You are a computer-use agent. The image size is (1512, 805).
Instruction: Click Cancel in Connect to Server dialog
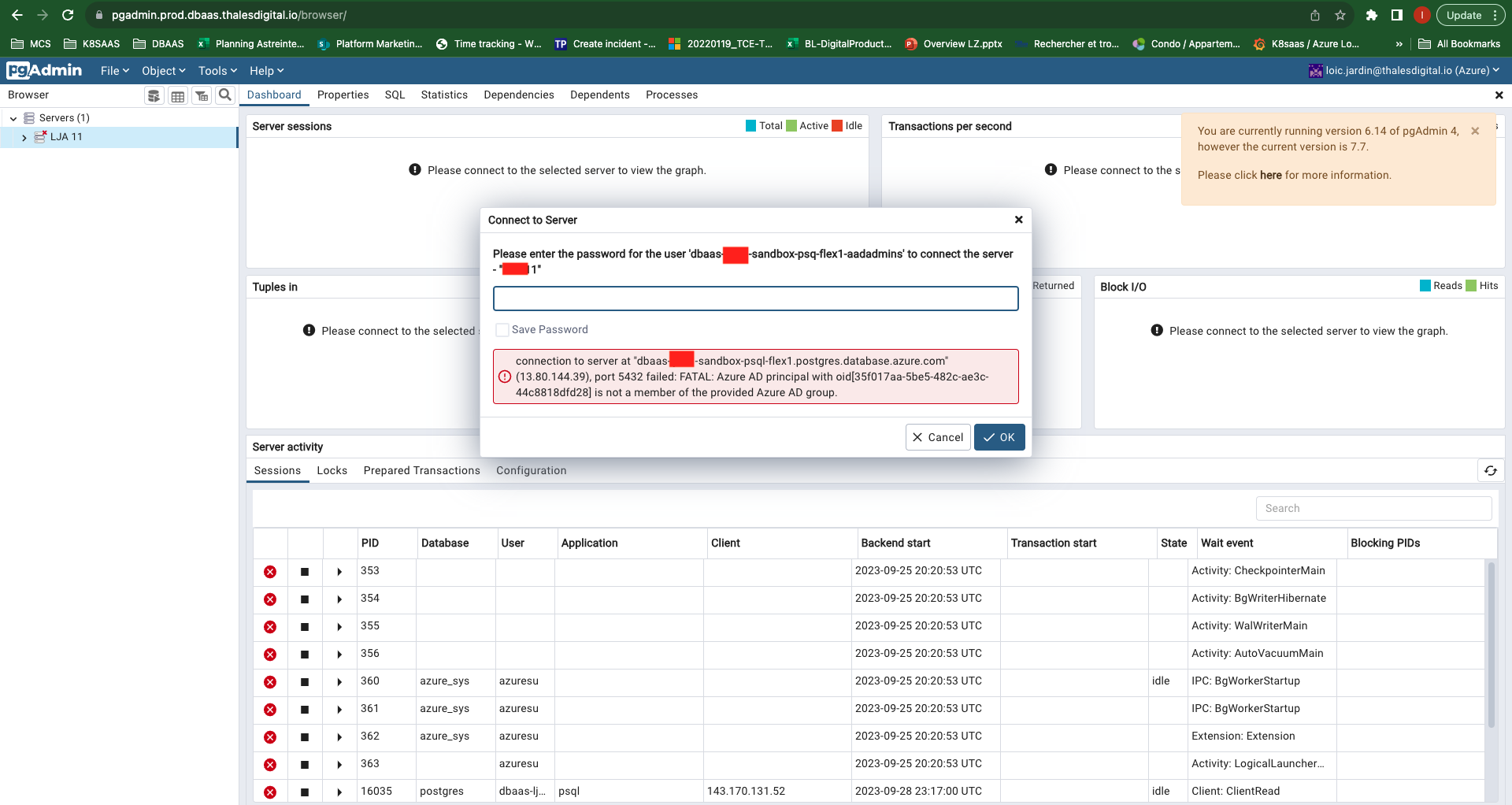(938, 437)
